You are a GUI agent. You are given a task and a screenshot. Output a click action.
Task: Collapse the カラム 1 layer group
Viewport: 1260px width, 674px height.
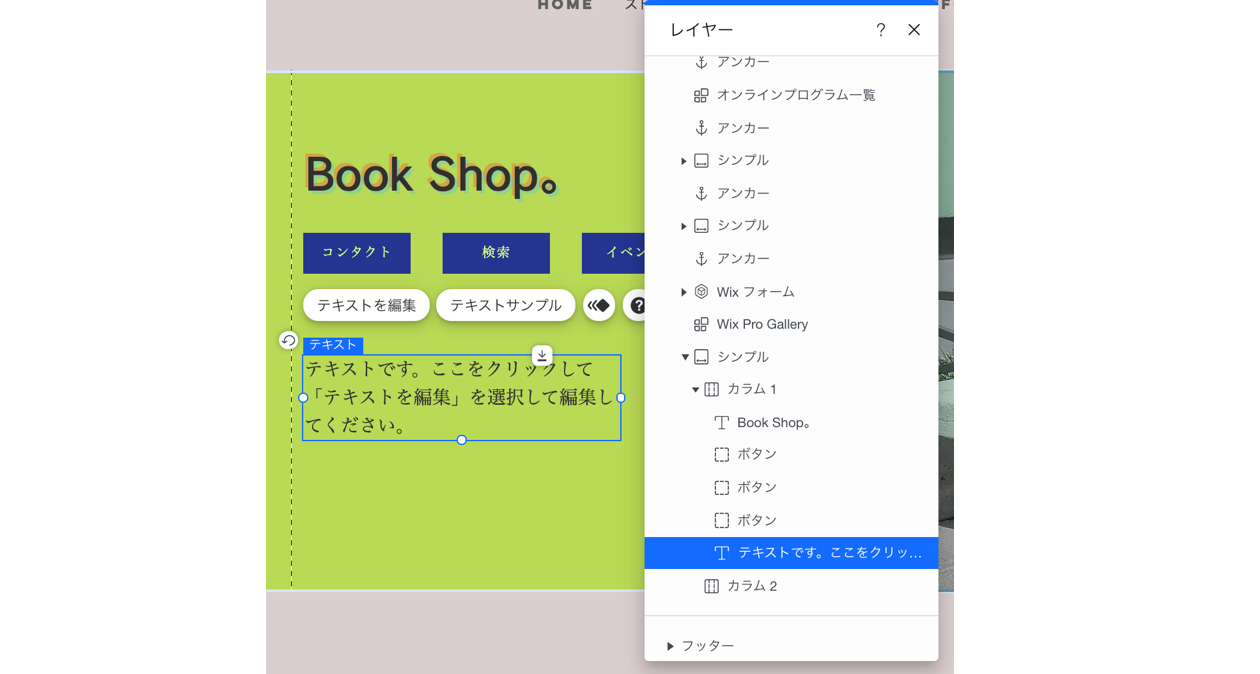click(694, 389)
